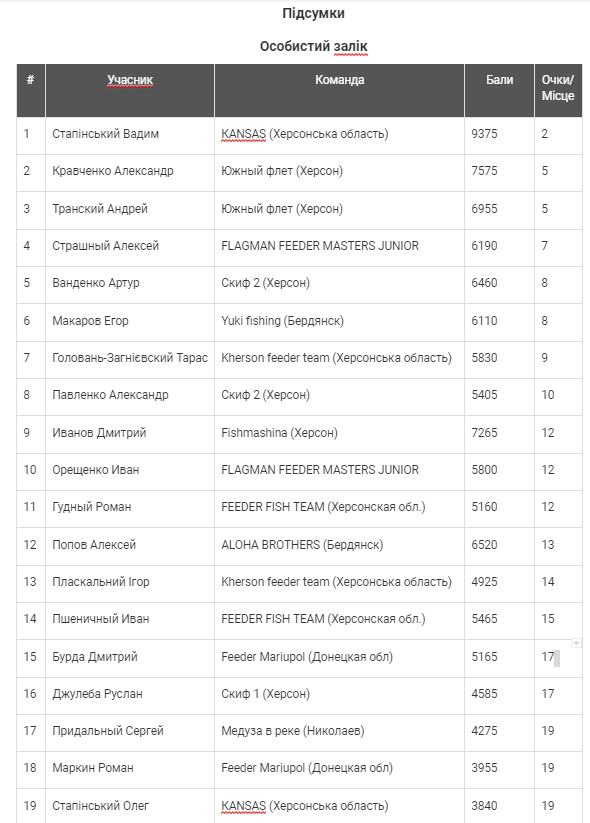This screenshot has width=590, height=823.
Task: Select participant Стапінський Вадим cell
Action: click(130, 135)
